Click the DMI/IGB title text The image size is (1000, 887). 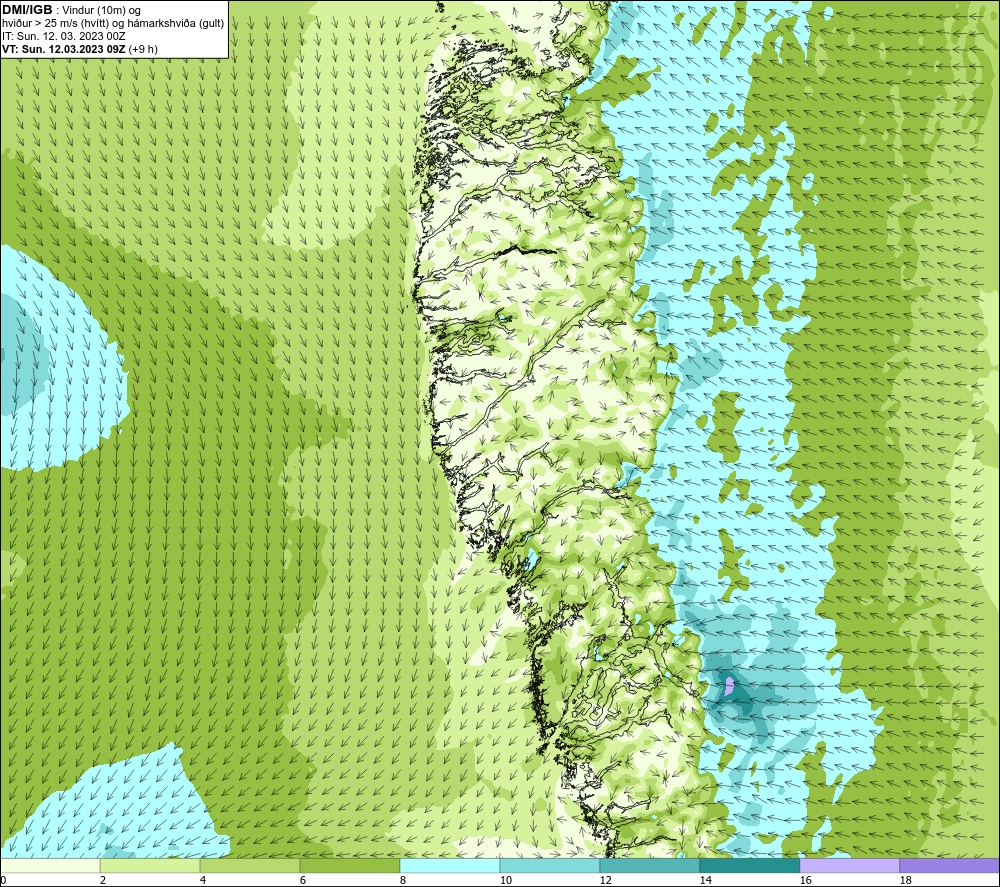point(27,10)
